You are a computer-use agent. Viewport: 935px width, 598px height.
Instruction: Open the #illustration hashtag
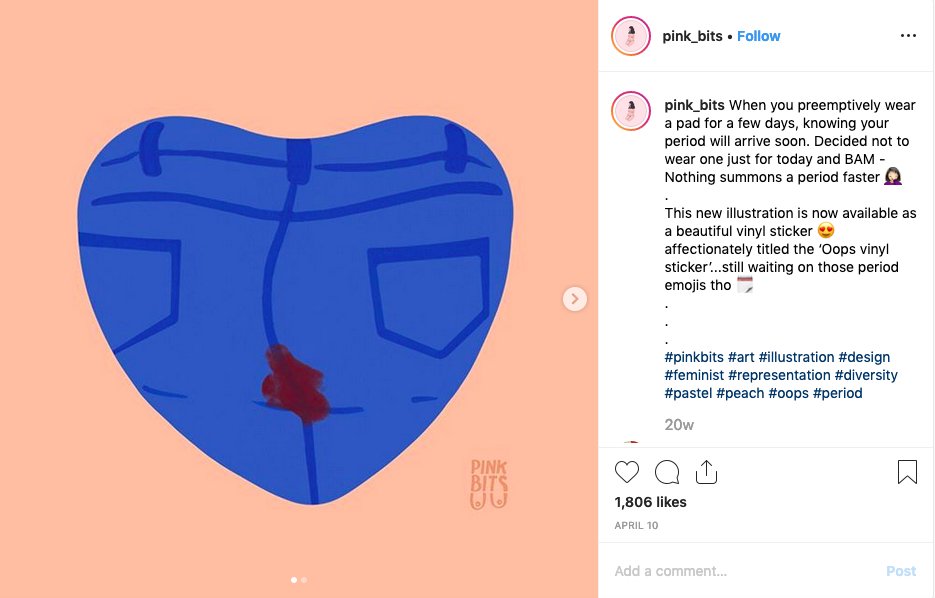coord(796,357)
